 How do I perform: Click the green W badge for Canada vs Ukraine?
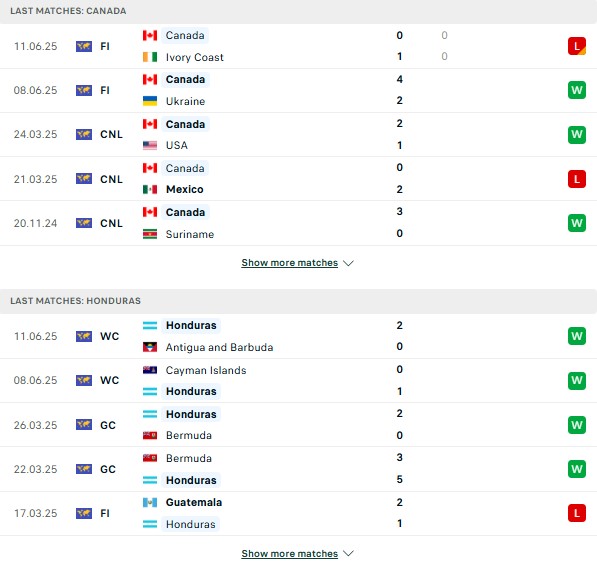pos(576,90)
